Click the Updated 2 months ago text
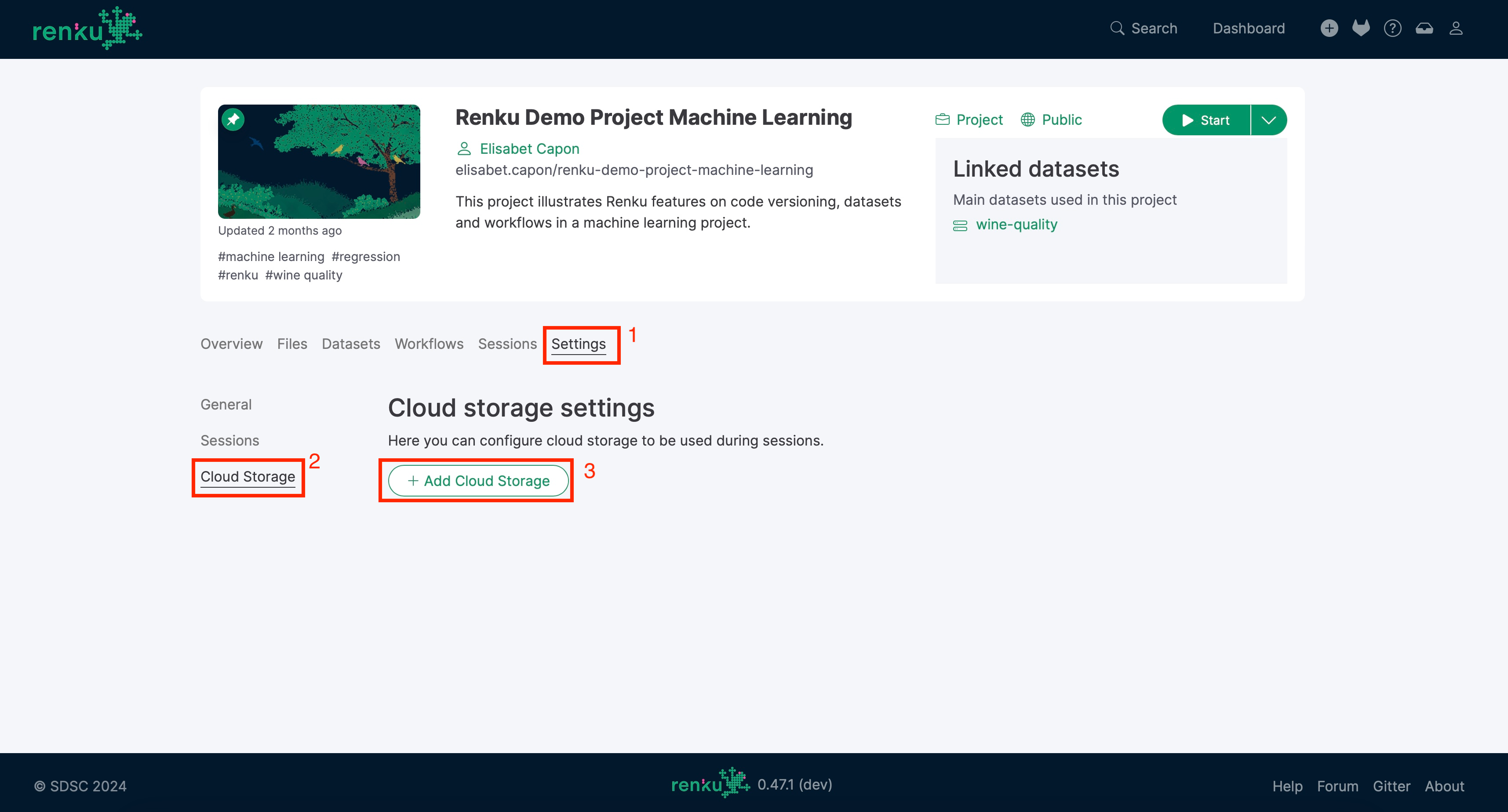 280,231
